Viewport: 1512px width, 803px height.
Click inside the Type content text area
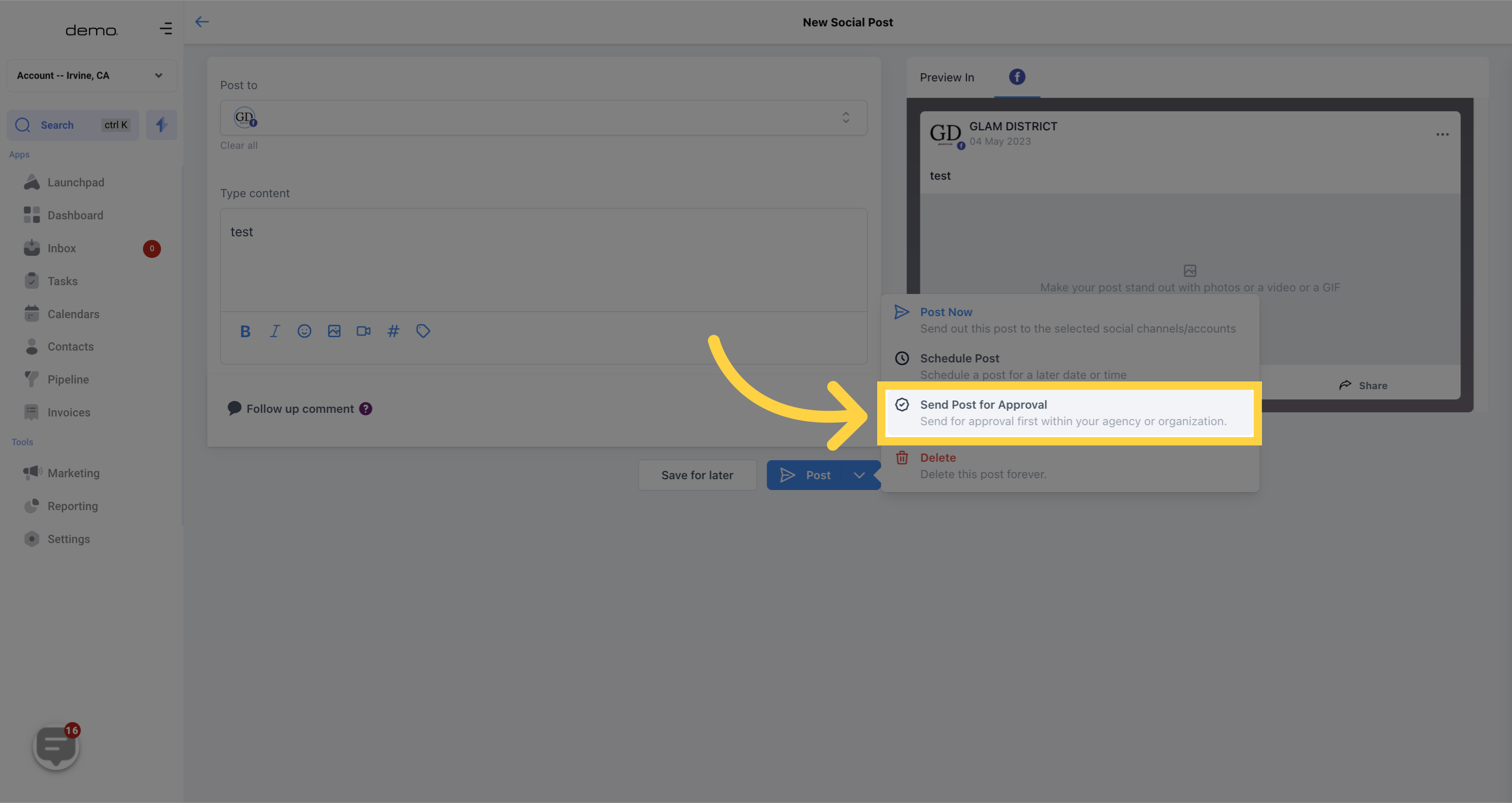click(x=543, y=259)
